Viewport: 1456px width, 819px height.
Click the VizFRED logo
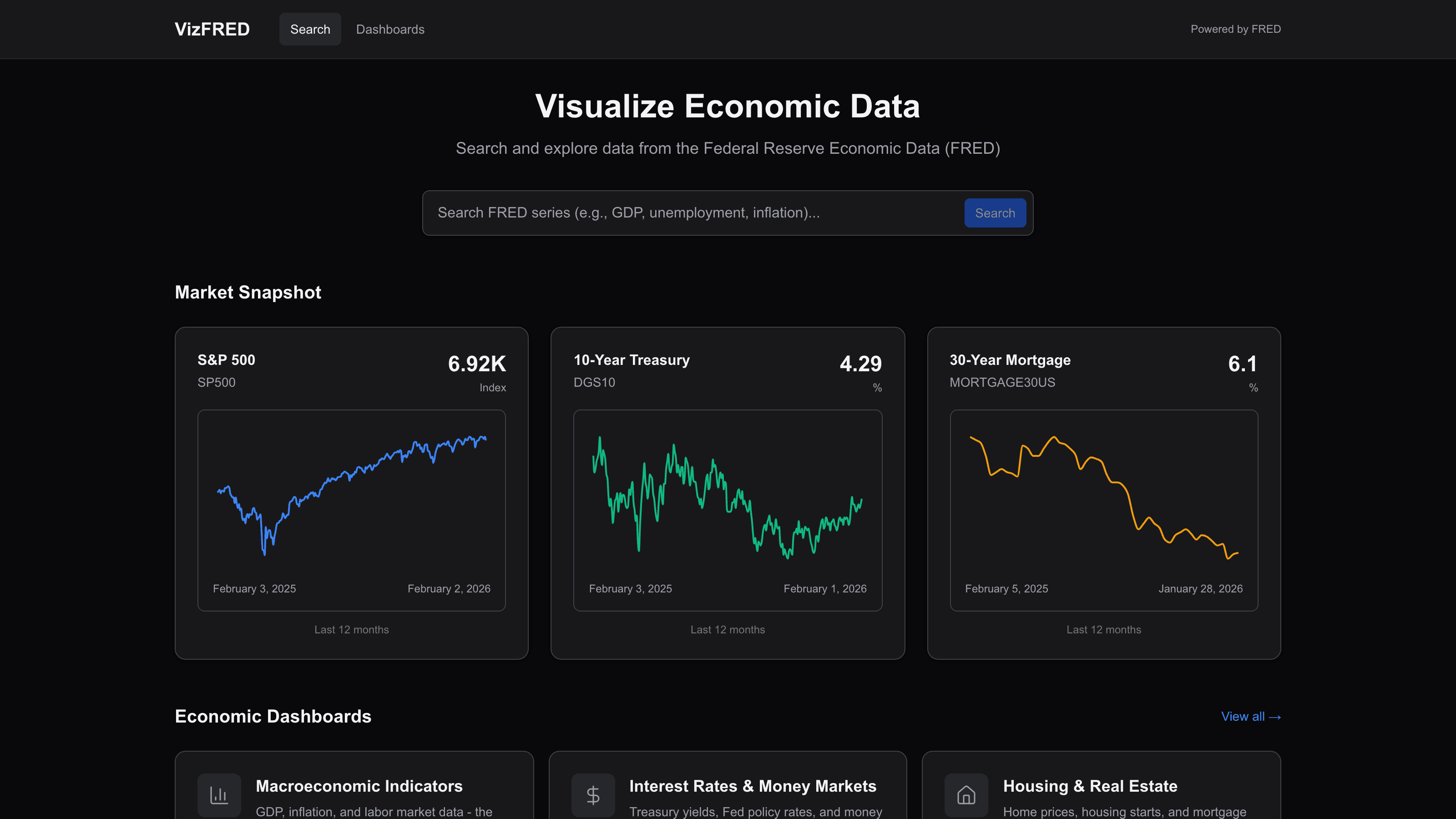point(212,29)
